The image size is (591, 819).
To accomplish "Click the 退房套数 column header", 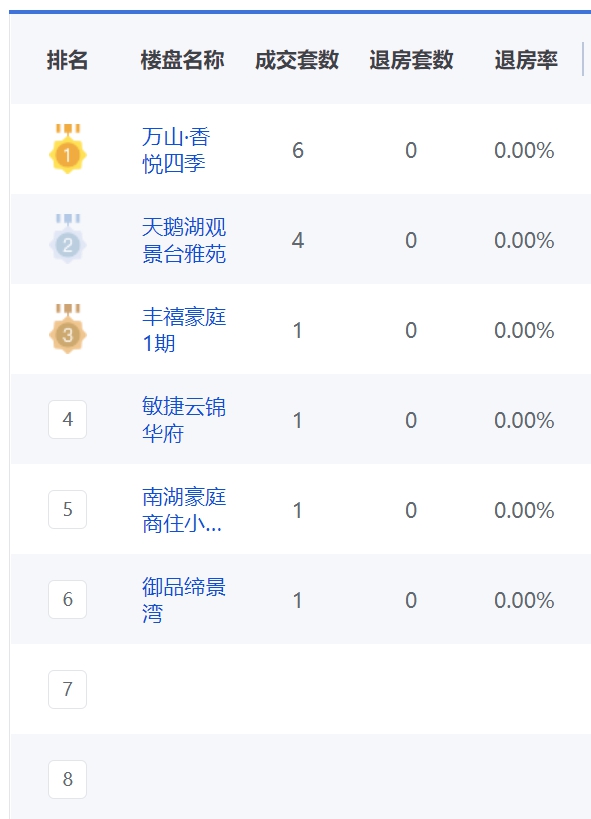I will (x=411, y=60).
